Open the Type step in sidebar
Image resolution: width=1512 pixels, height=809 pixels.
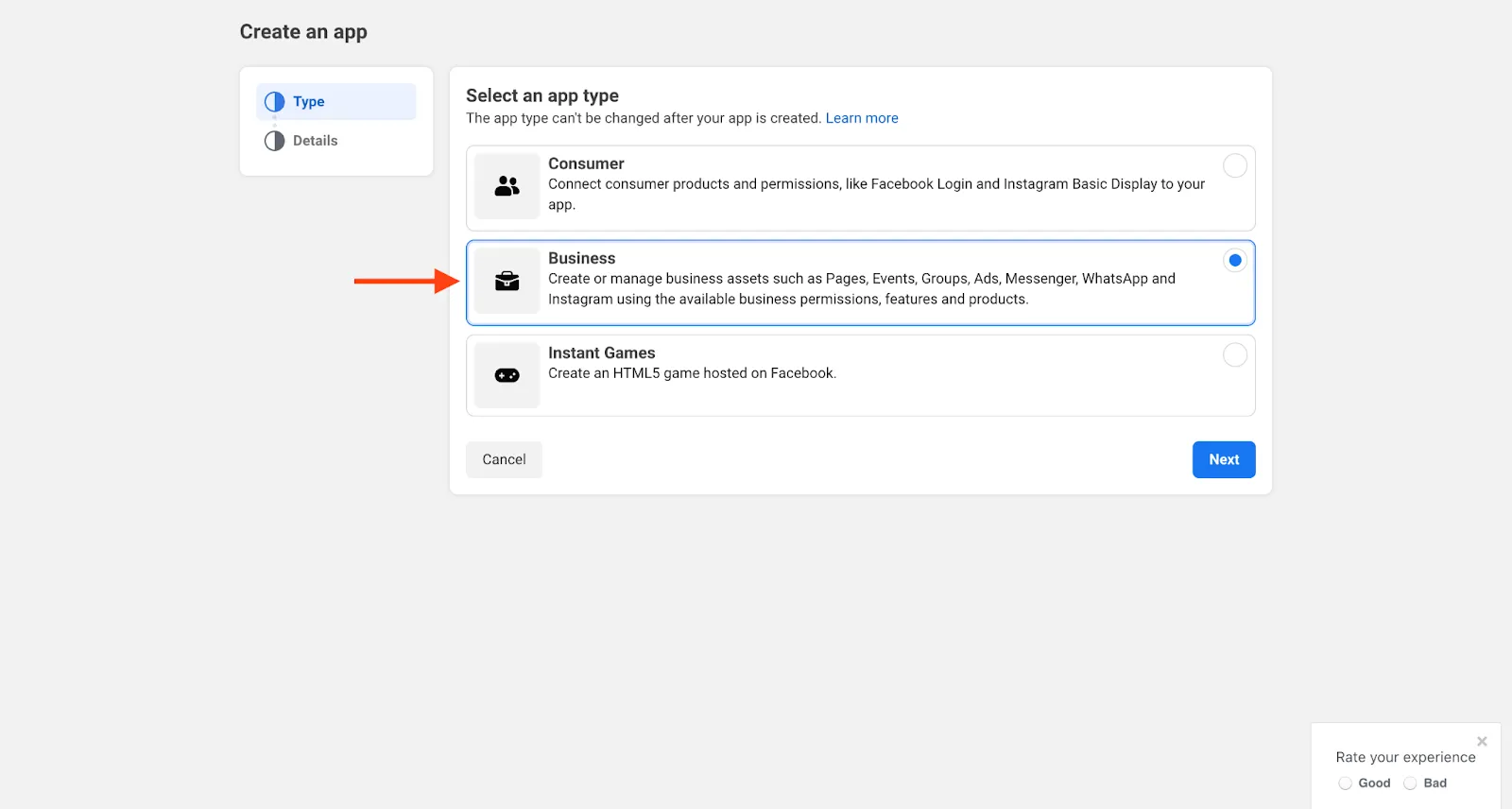click(x=335, y=102)
